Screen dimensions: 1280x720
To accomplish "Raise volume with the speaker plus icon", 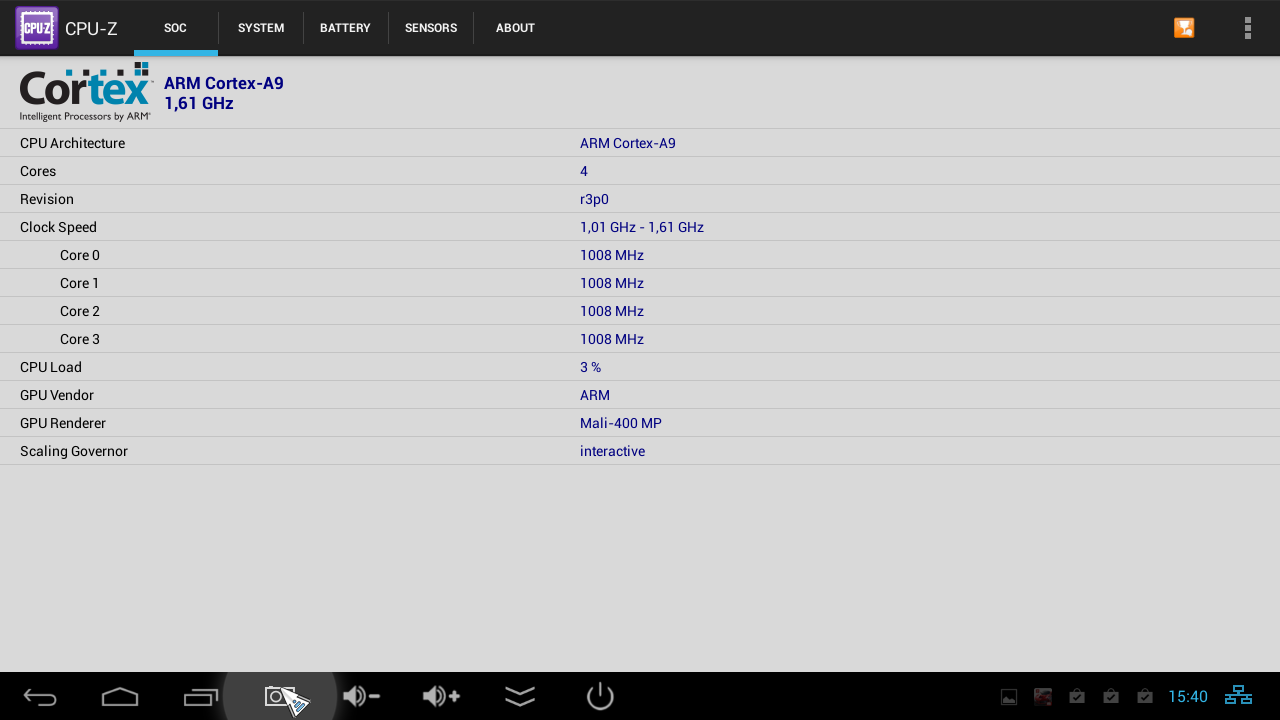I will 441,696.
